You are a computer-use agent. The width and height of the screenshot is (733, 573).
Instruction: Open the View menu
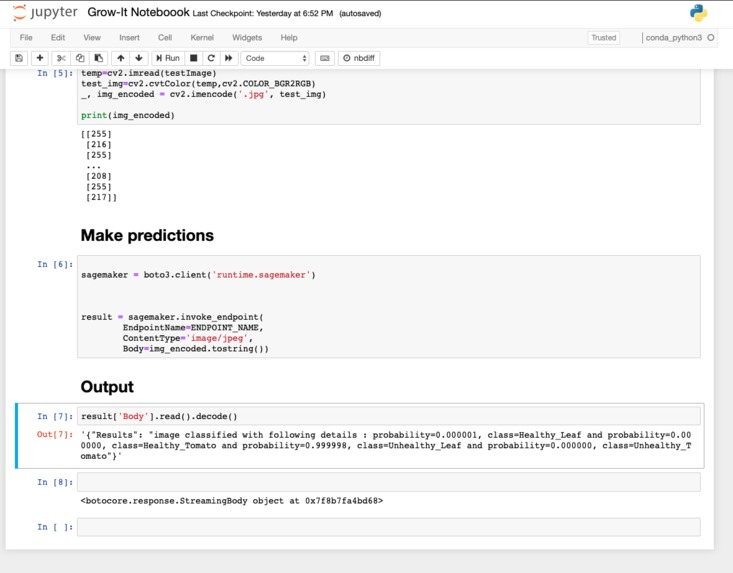click(92, 37)
